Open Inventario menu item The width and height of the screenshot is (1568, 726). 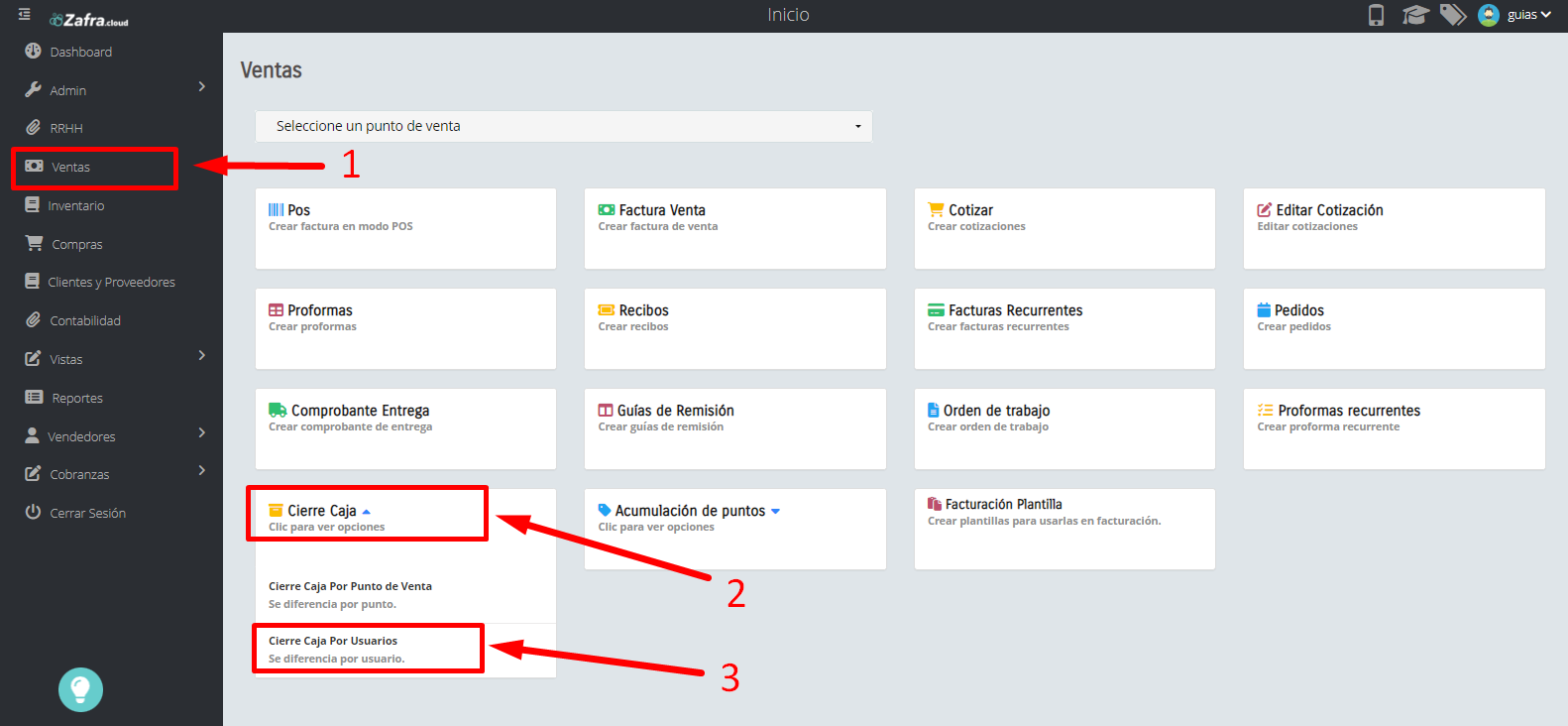(x=76, y=205)
